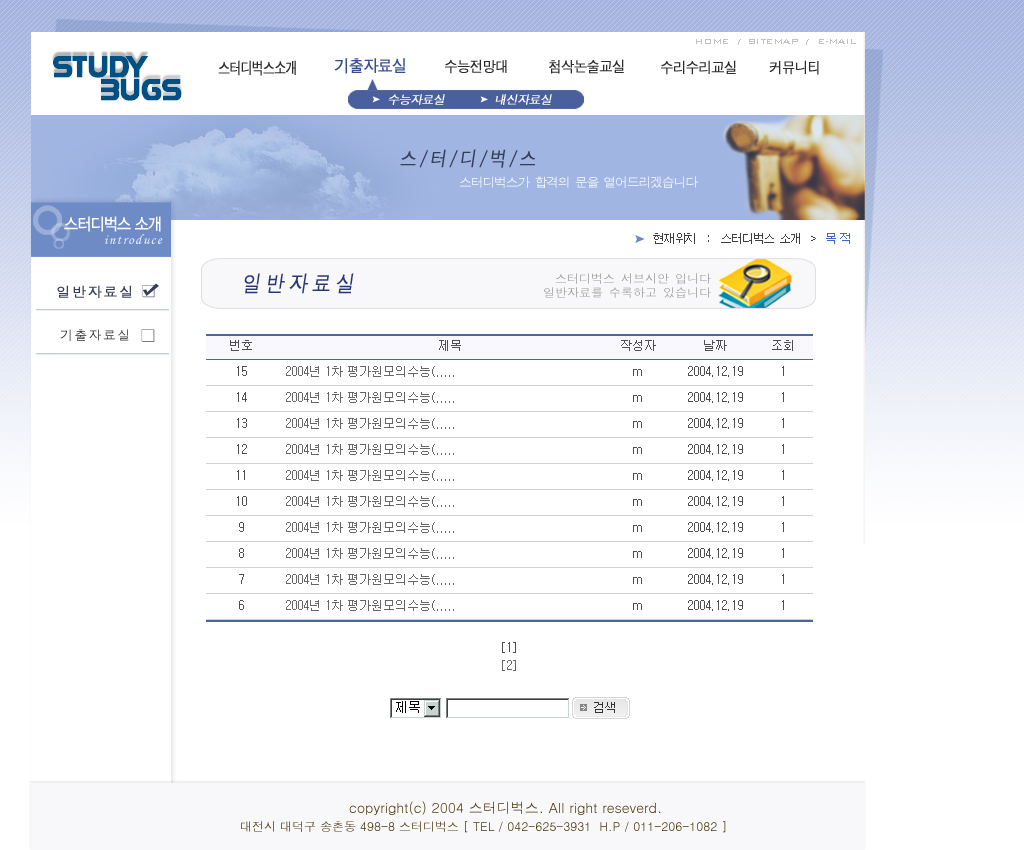Click the Study Bugs logo

tap(117, 76)
